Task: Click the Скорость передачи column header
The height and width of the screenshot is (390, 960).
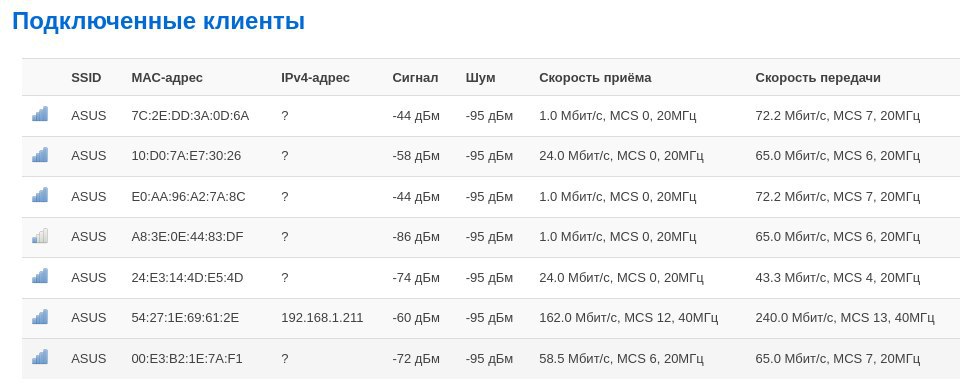Action: click(x=818, y=78)
